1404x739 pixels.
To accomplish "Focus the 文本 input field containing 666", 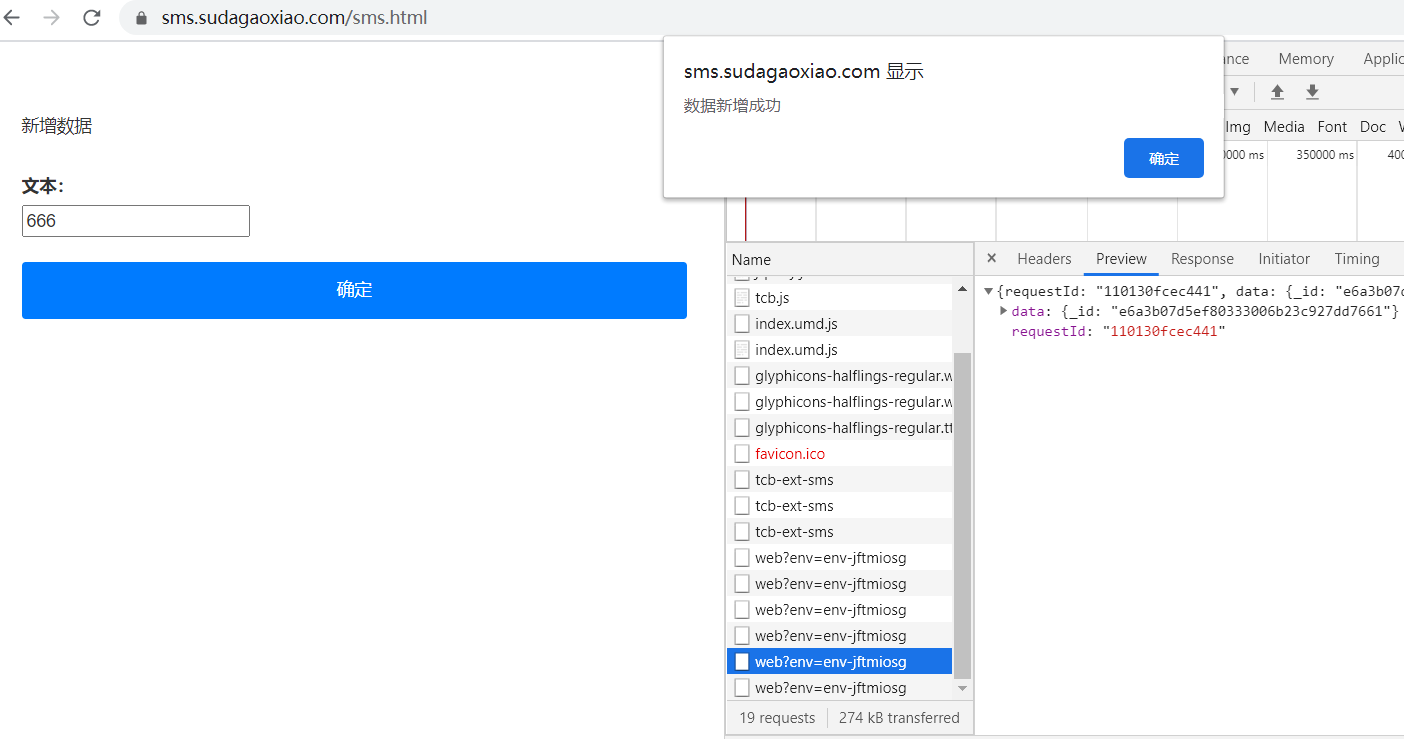I will coord(136,221).
